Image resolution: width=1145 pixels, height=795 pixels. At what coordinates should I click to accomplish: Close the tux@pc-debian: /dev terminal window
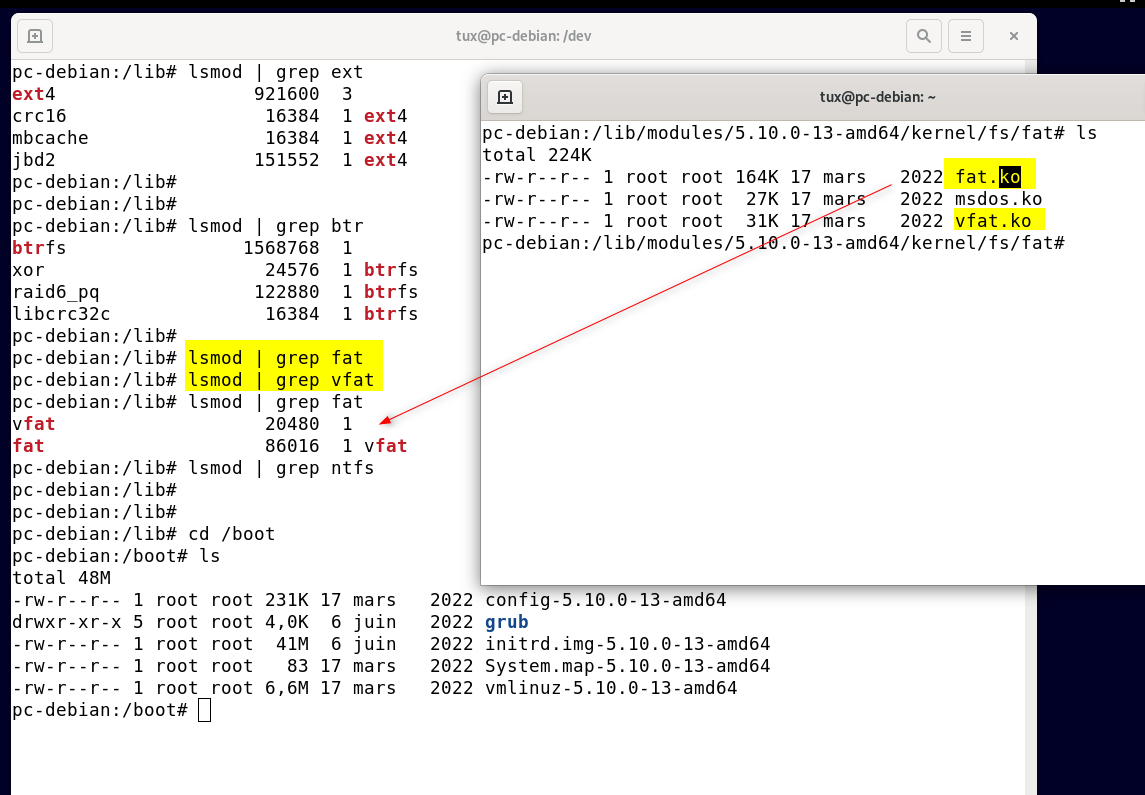(1014, 36)
